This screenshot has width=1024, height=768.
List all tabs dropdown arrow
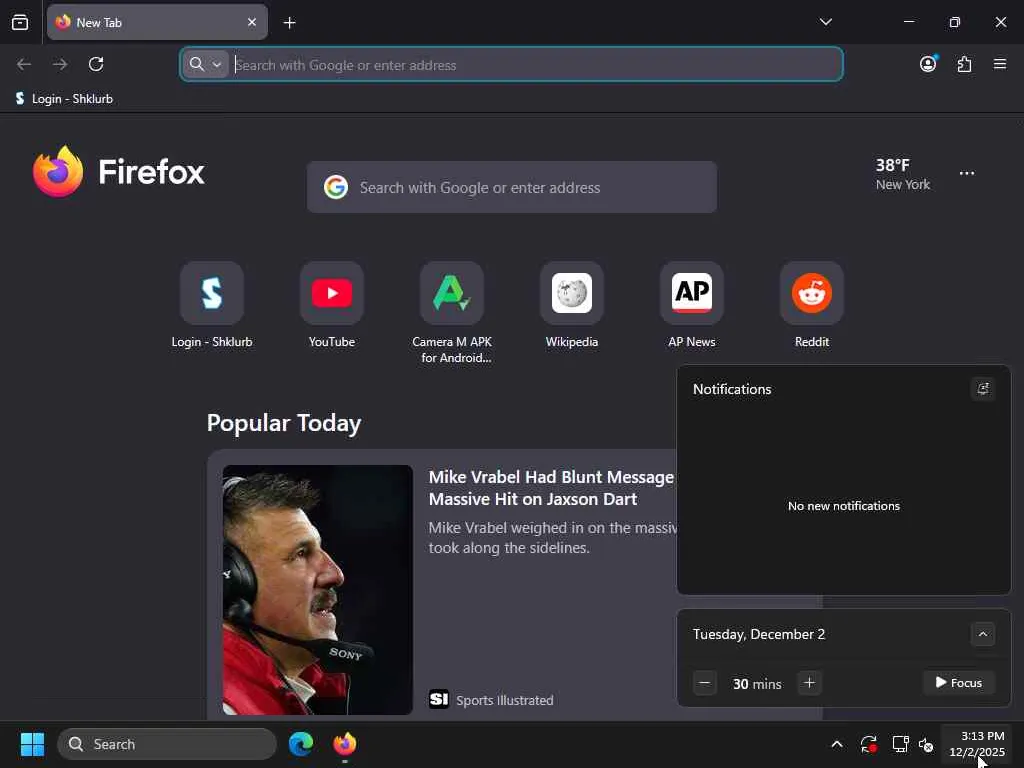825,22
